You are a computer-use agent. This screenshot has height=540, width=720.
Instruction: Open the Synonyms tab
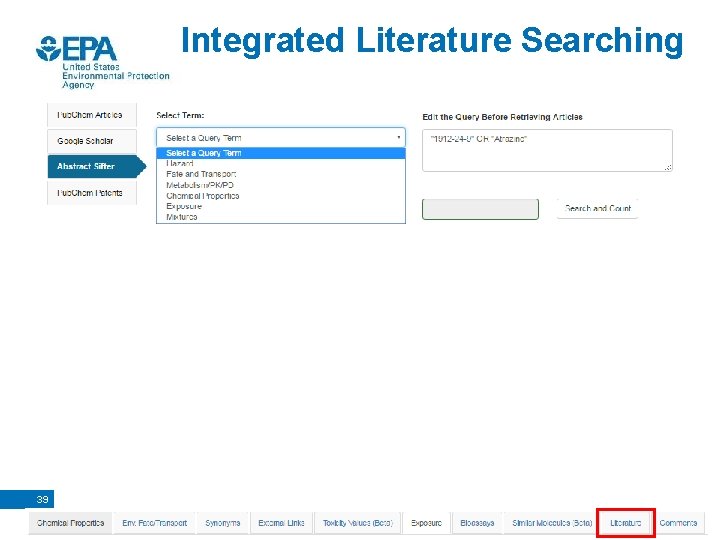[x=223, y=523]
